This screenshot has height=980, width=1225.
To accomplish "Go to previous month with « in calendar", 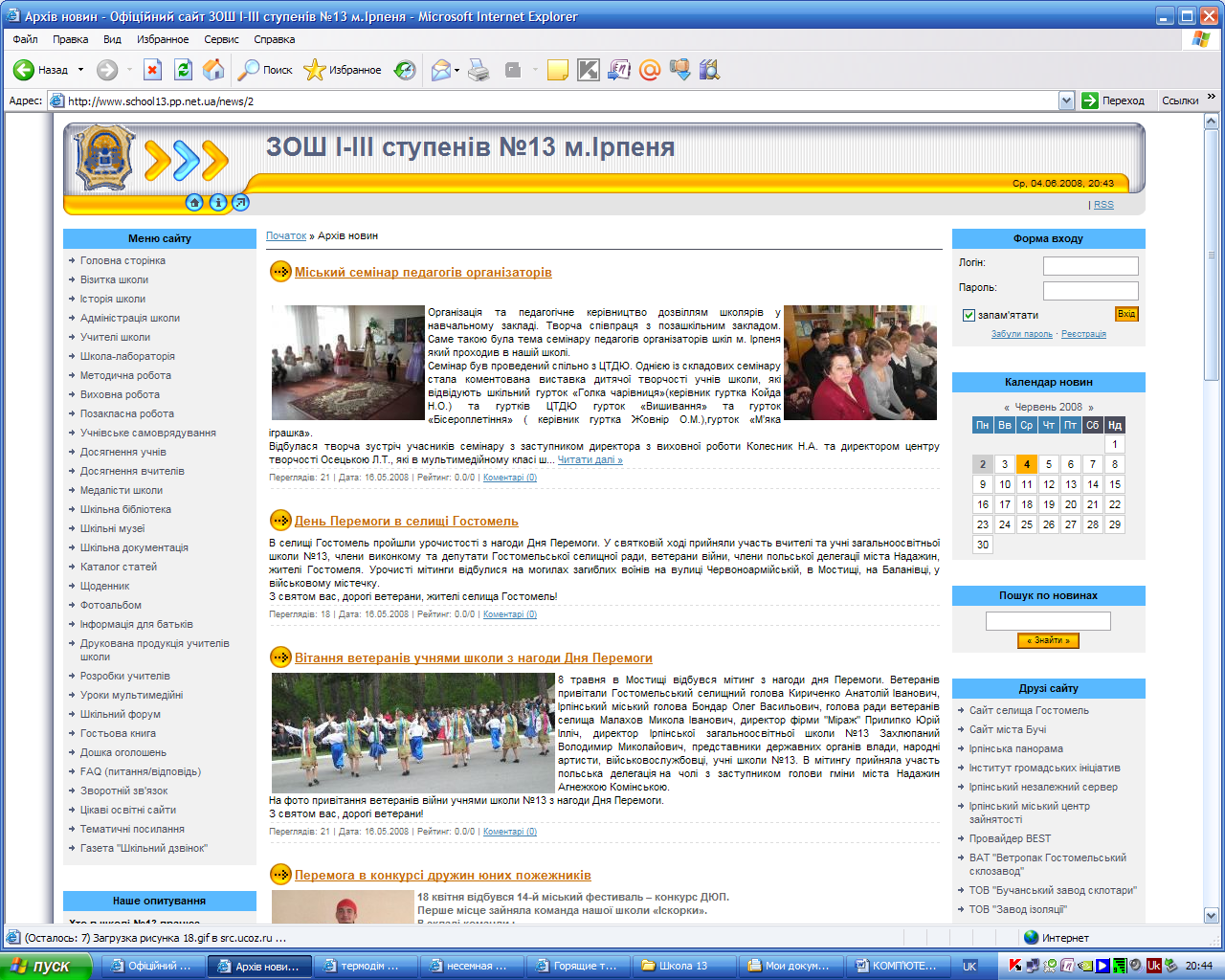I will click(1007, 407).
